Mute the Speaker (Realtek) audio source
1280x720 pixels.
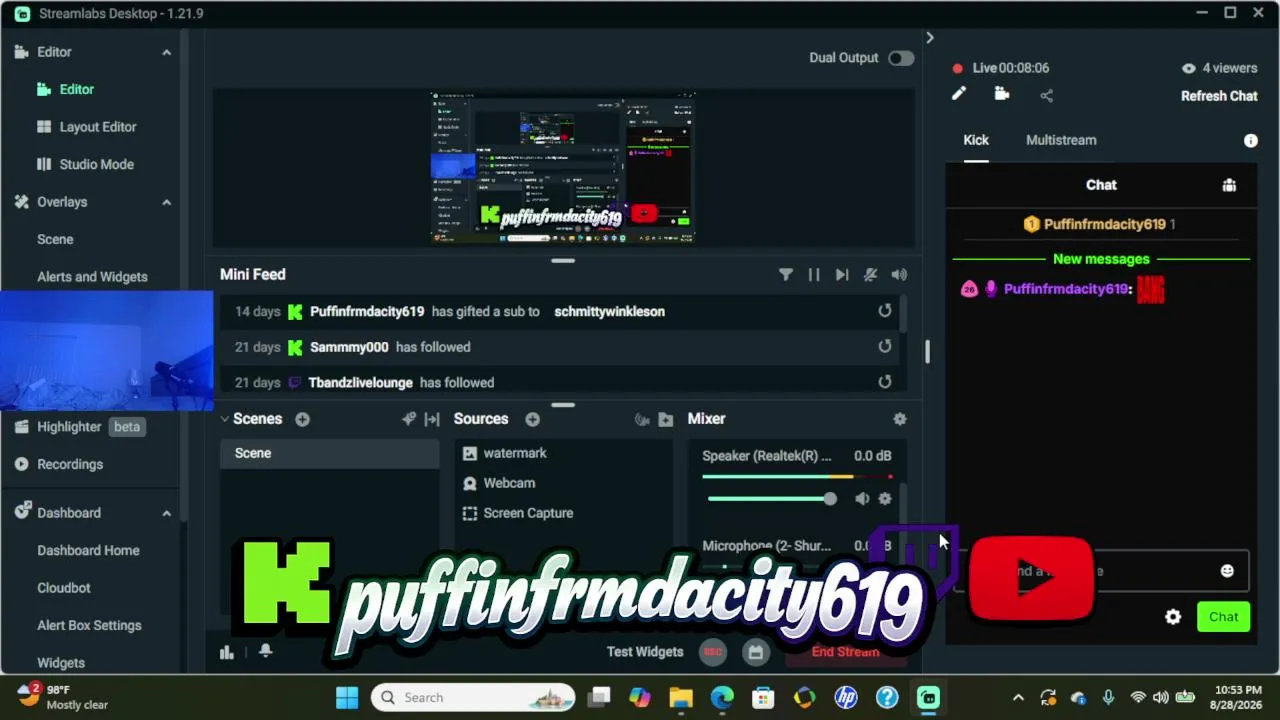(x=862, y=498)
